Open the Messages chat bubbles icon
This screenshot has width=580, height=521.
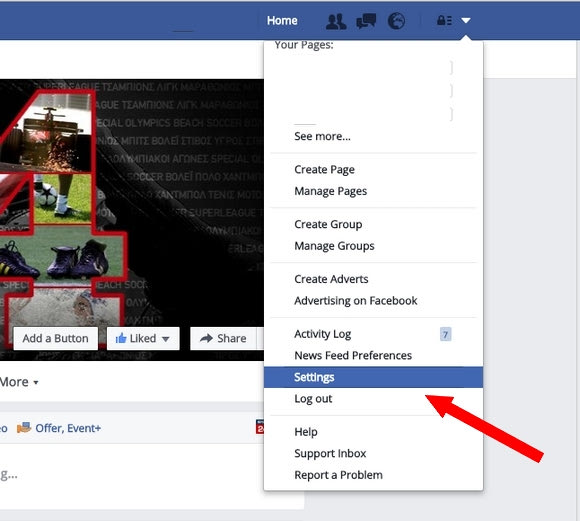(366, 21)
